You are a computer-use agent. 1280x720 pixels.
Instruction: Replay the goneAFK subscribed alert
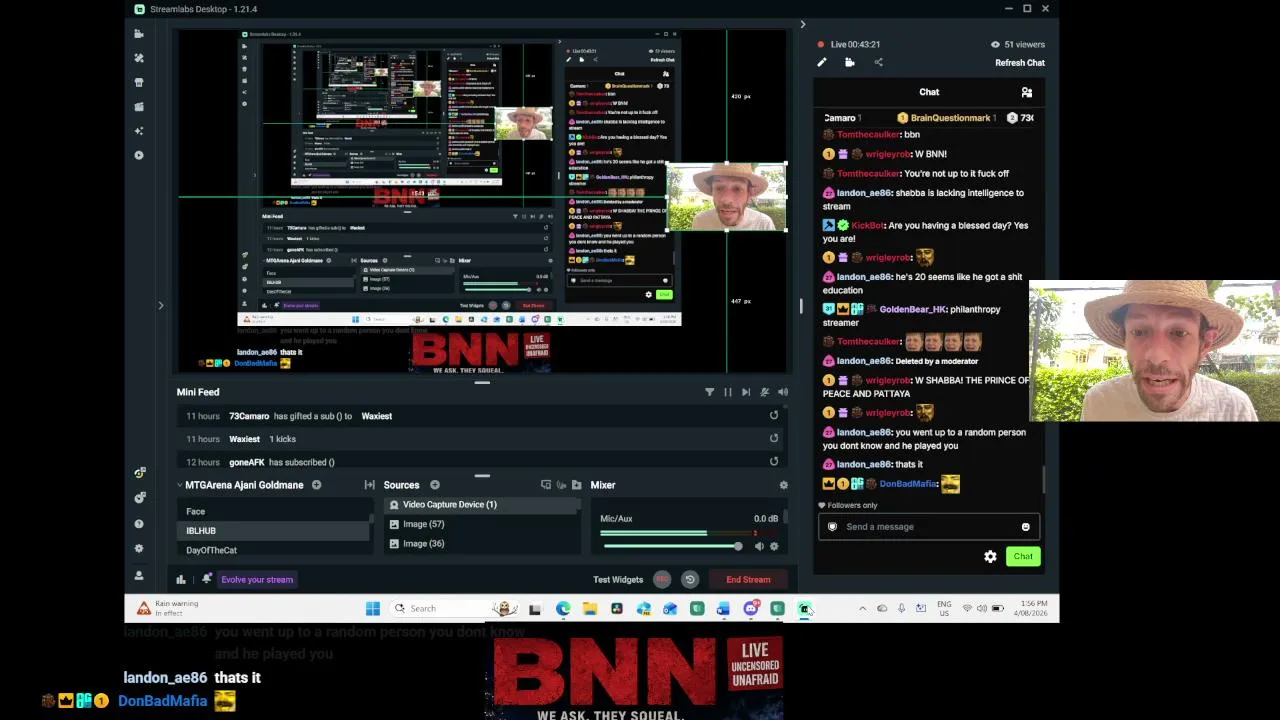(x=774, y=461)
